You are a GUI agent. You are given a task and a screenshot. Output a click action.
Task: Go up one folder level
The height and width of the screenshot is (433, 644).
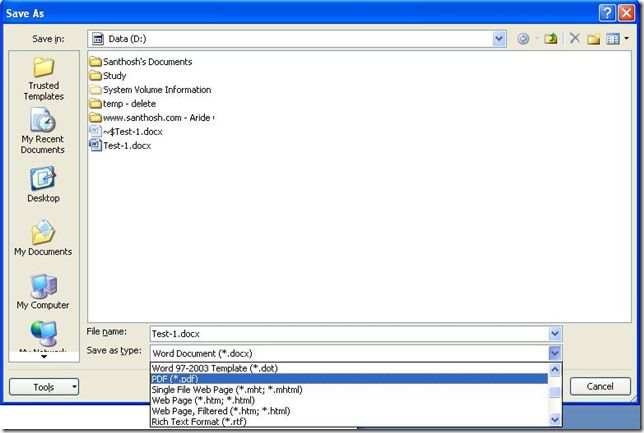coord(551,39)
